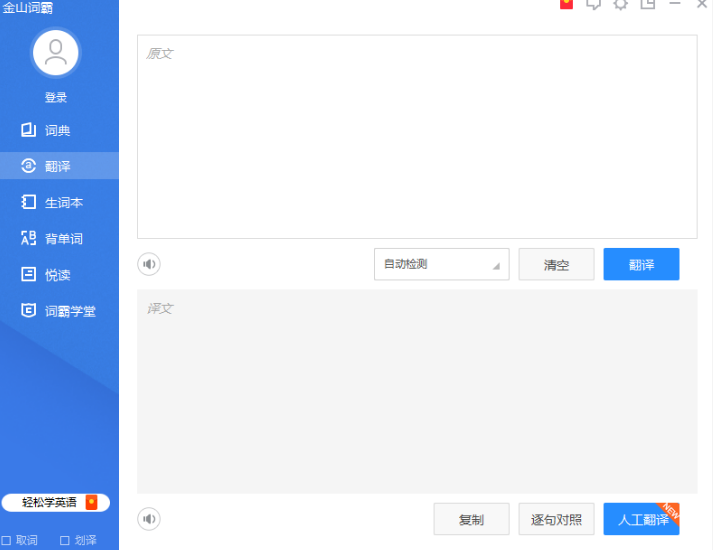Open the feedback message icon
The image size is (713, 550).
[593, 4]
